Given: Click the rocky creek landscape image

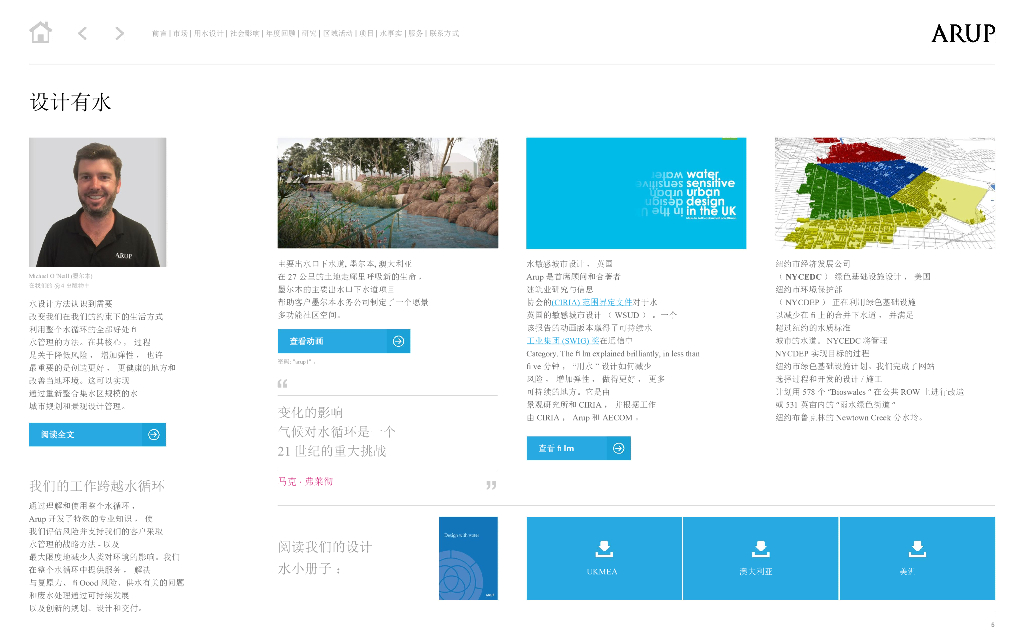Looking at the screenshot, I should coord(387,193).
